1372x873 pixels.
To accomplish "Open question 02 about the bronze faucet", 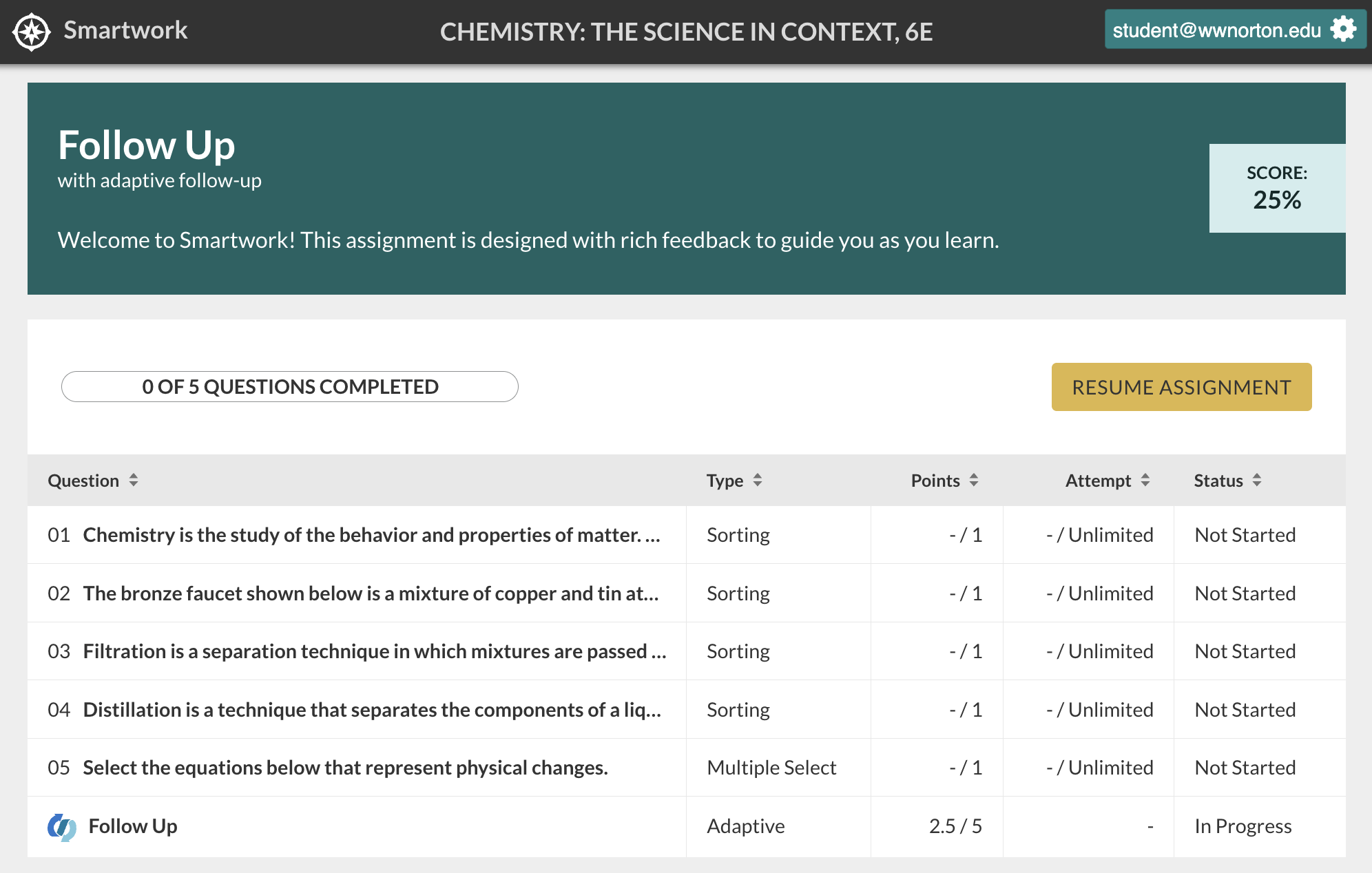I will (x=371, y=593).
